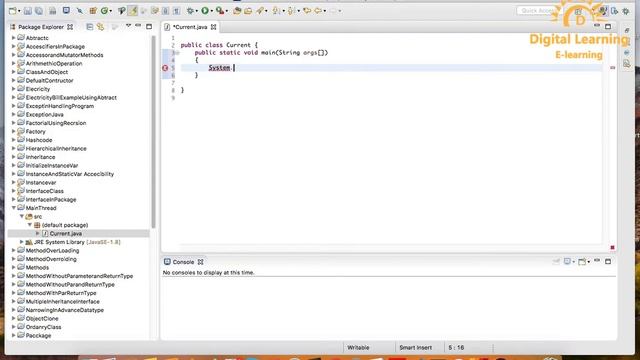Viewport: 640px width, 360px height.
Task: Select the ObjectClone project
Action: 42,318
